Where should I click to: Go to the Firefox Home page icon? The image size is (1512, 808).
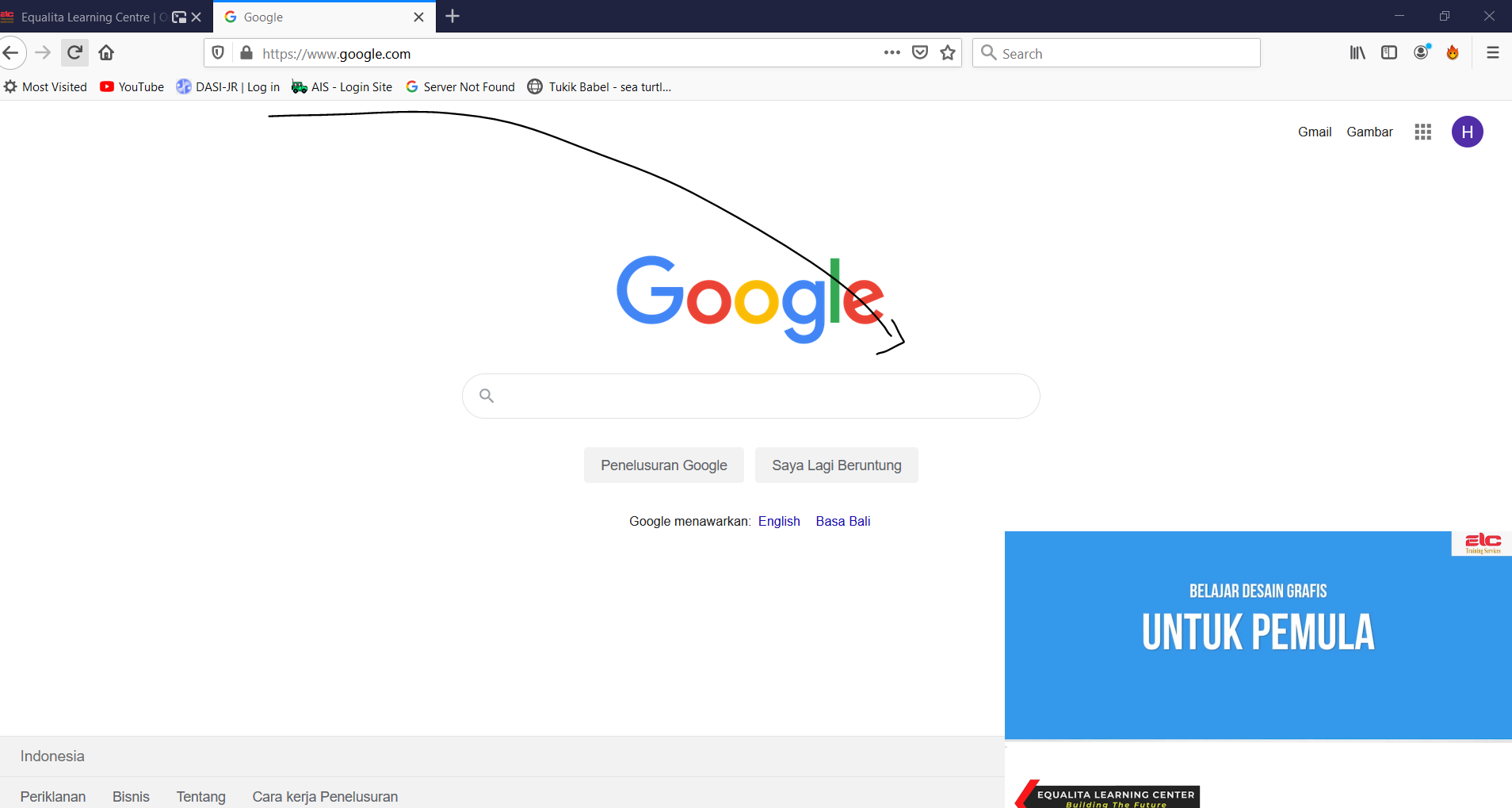(x=106, y=53)
